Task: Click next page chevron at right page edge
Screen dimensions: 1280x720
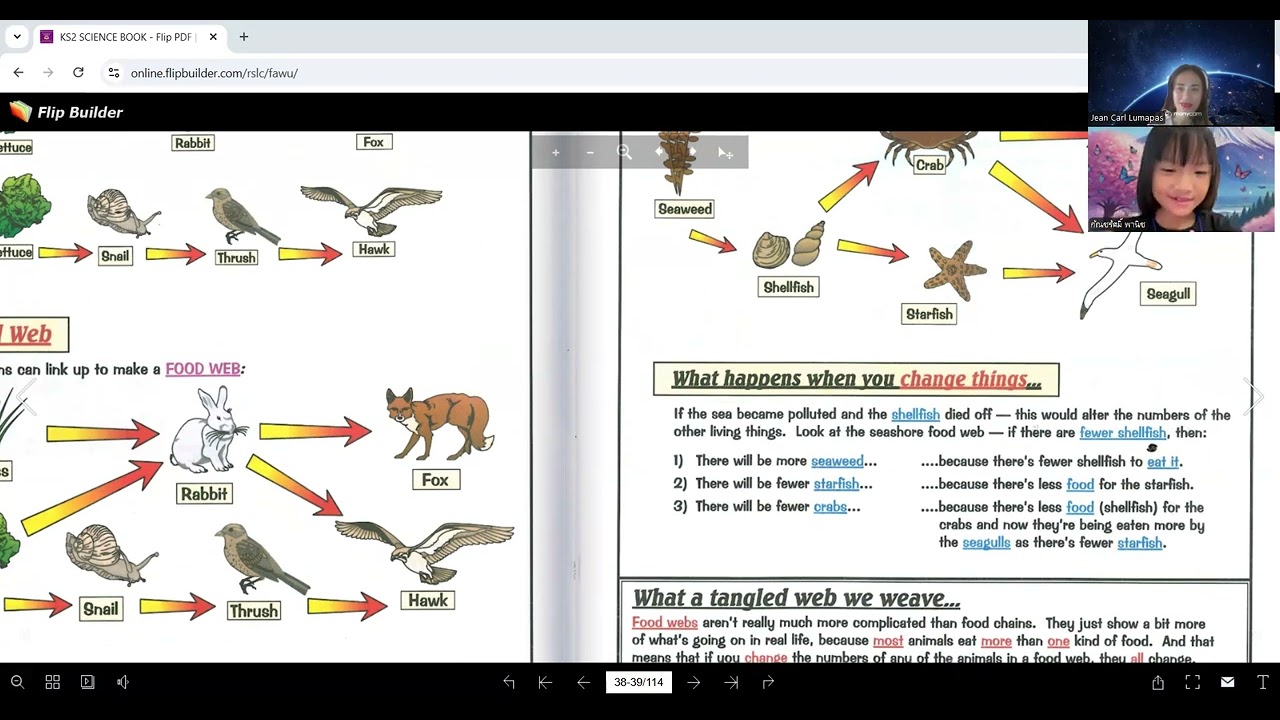Action: [1255, 396]
